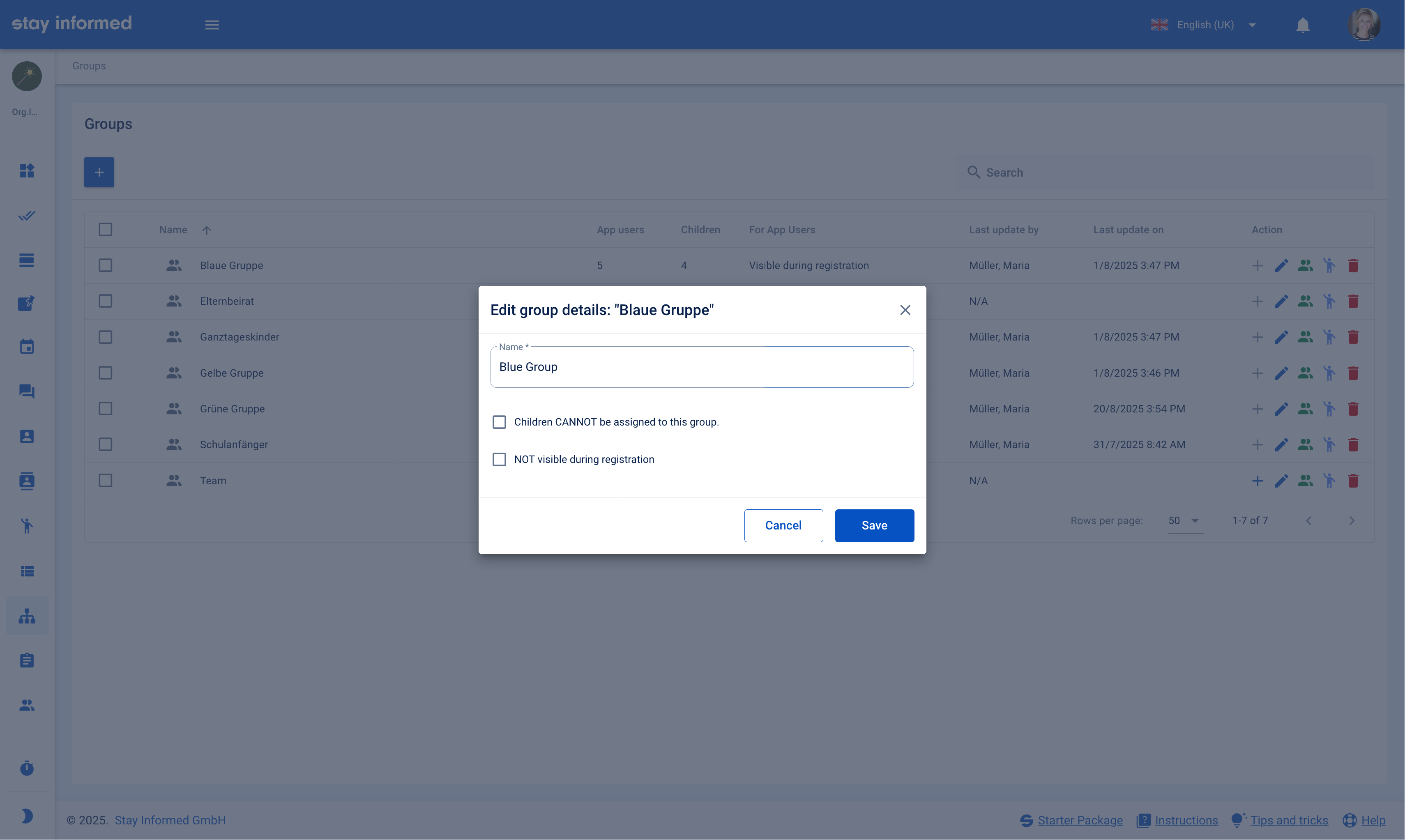The width and height of the screenshot is (1405, 840).
Task: Check Children CANNOT be assigned to this group
Action: pyautogui.click(x=499, y=422)
